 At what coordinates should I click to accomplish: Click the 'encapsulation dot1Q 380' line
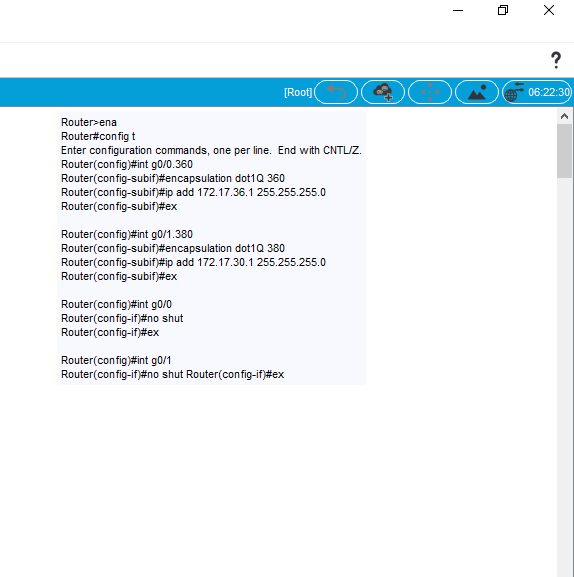click(x=173, y=248)
